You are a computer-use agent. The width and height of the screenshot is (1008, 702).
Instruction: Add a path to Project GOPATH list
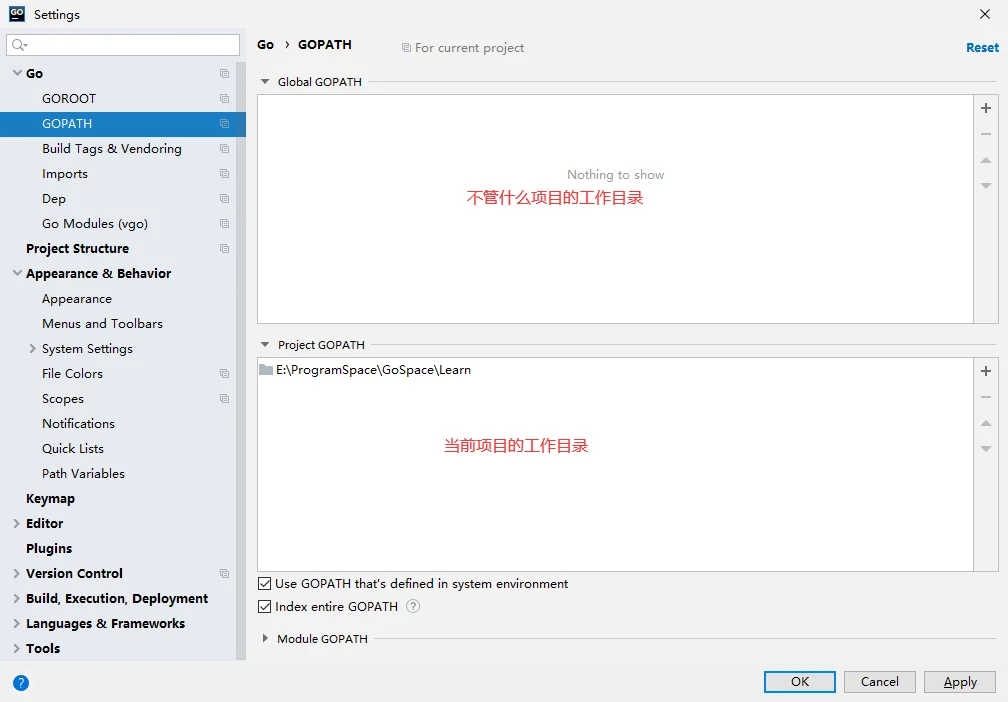[986, 371]
